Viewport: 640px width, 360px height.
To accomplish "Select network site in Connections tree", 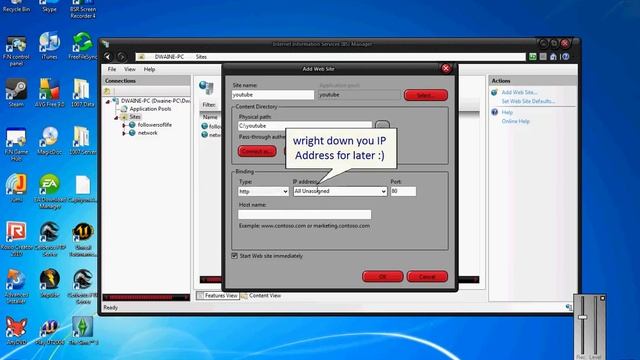I will pos(147,133).
